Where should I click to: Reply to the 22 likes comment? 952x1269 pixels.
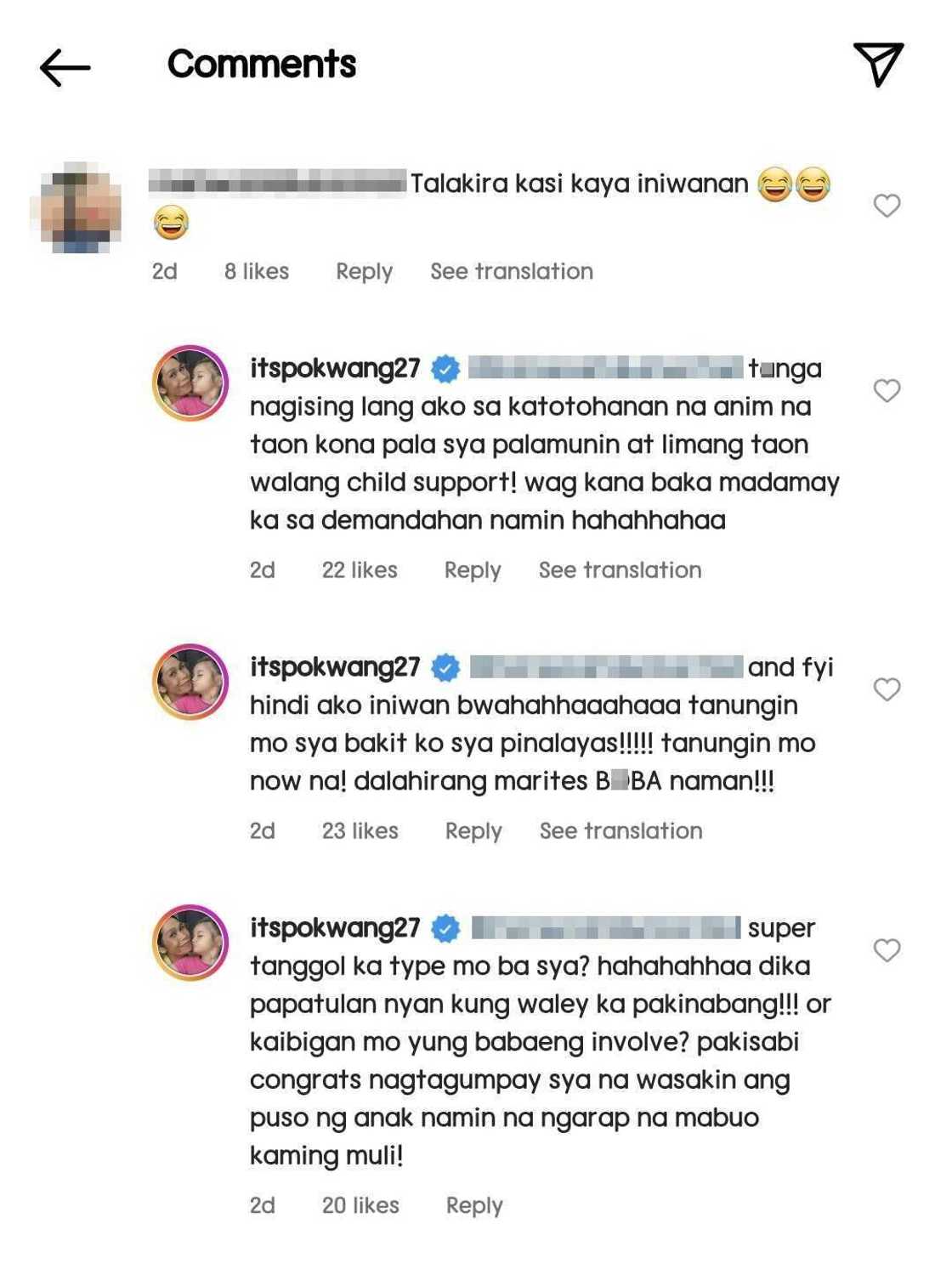(x=473, y=569)
